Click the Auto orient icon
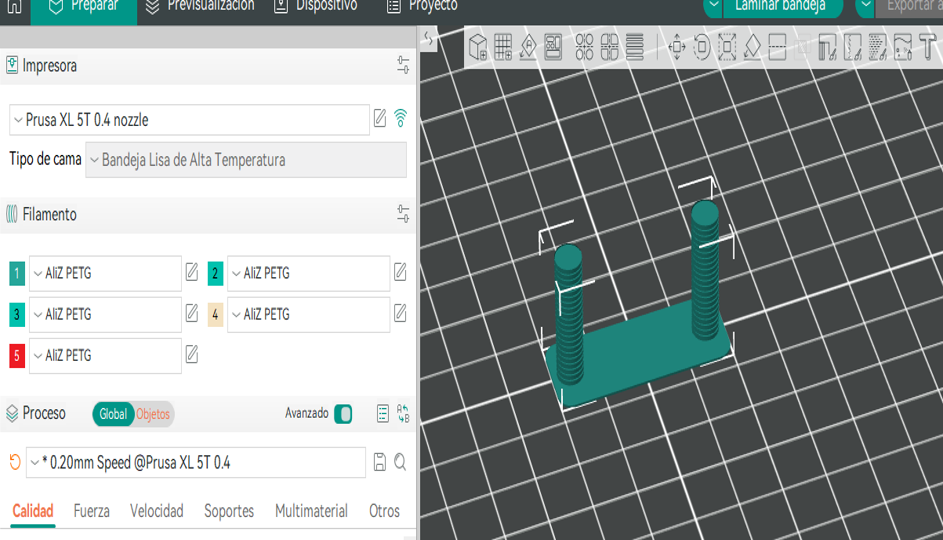This screenshot has height=540, width=943. pos(528,47)
